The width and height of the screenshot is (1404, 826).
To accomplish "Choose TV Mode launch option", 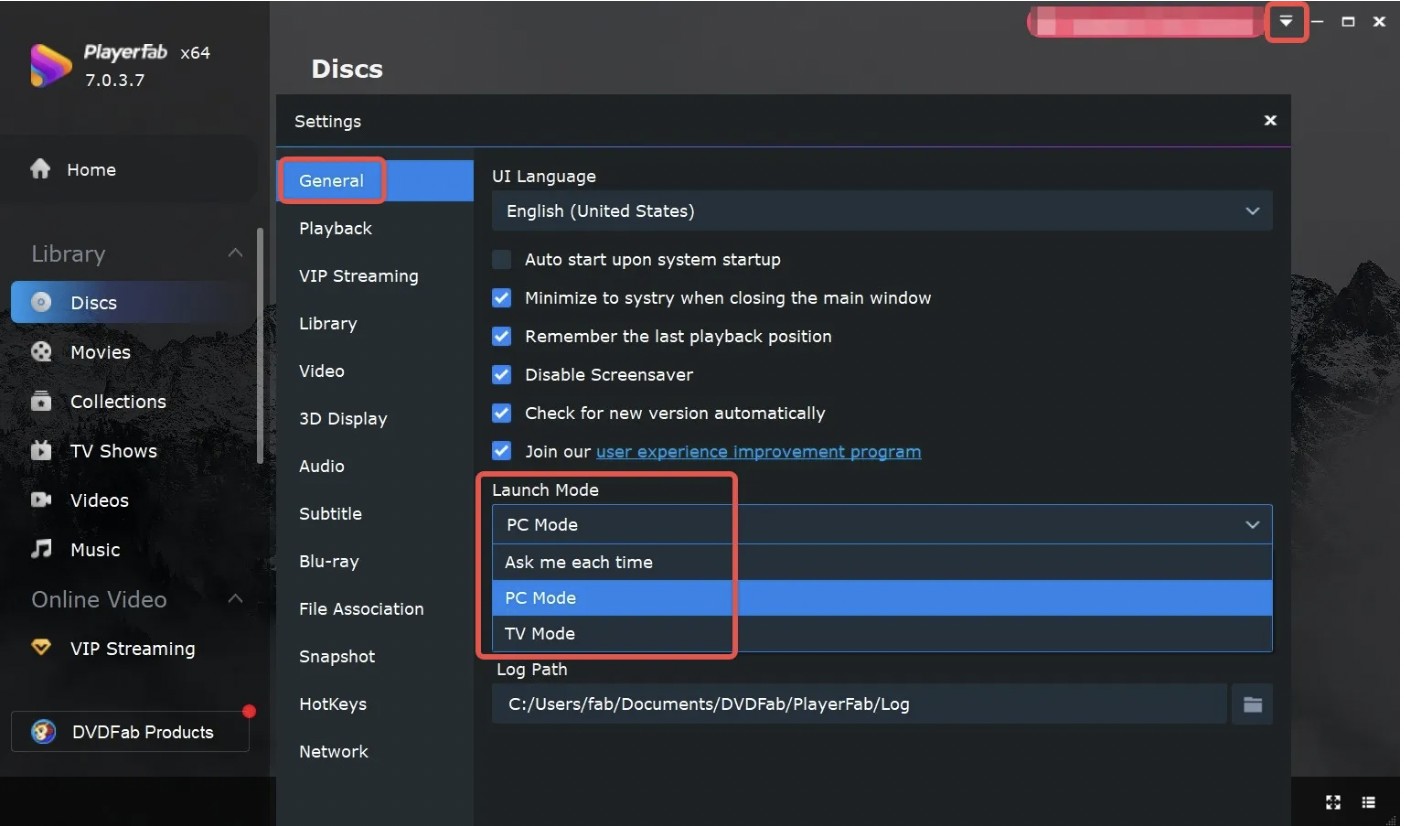I will 882,634.
